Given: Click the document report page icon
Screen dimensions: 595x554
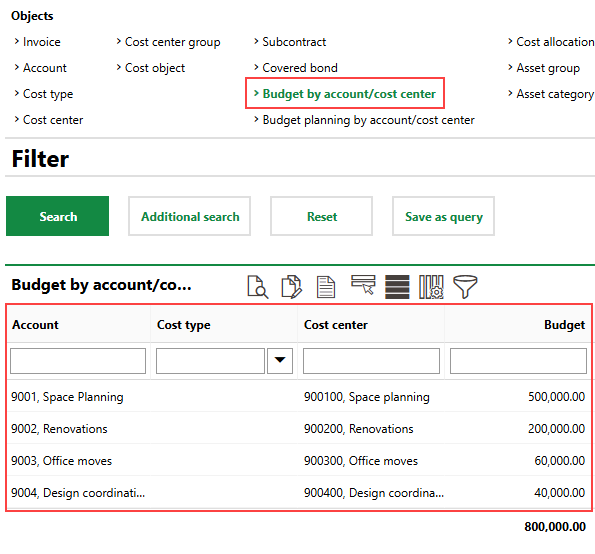Looking at the screenshot, I should [326, 287].
